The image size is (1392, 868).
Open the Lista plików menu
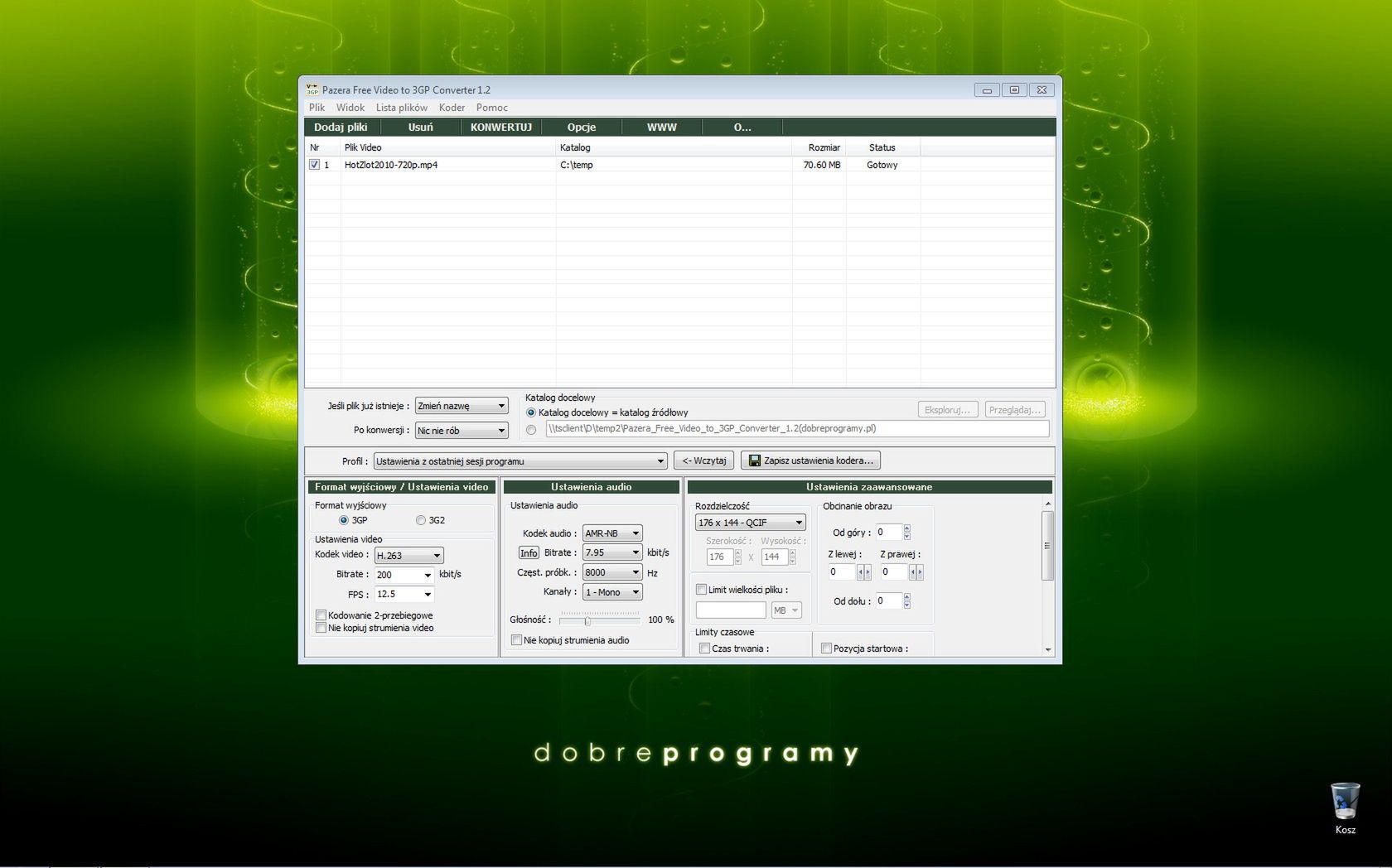pos(402,108)
